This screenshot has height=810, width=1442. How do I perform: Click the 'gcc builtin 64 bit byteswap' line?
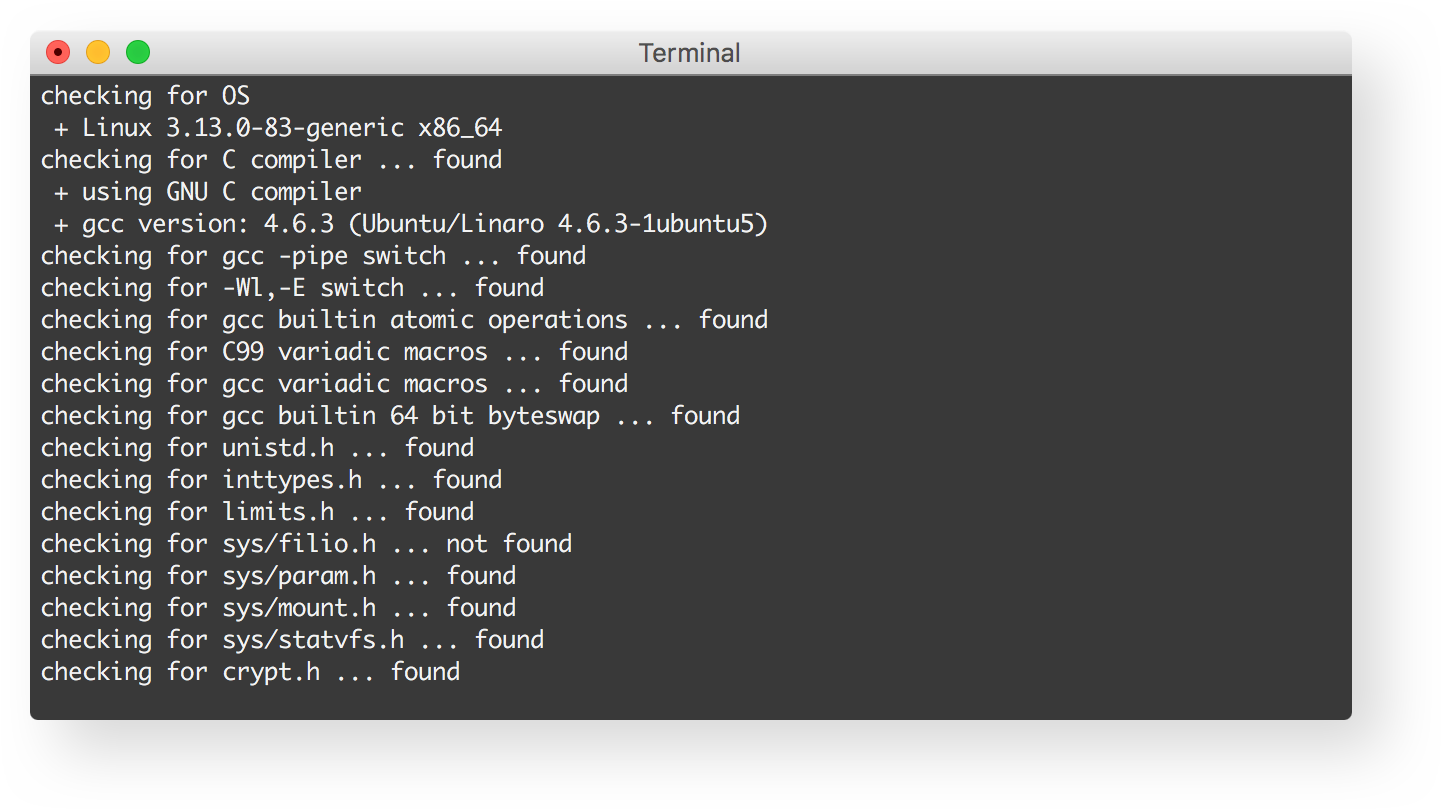coord(390,416)
